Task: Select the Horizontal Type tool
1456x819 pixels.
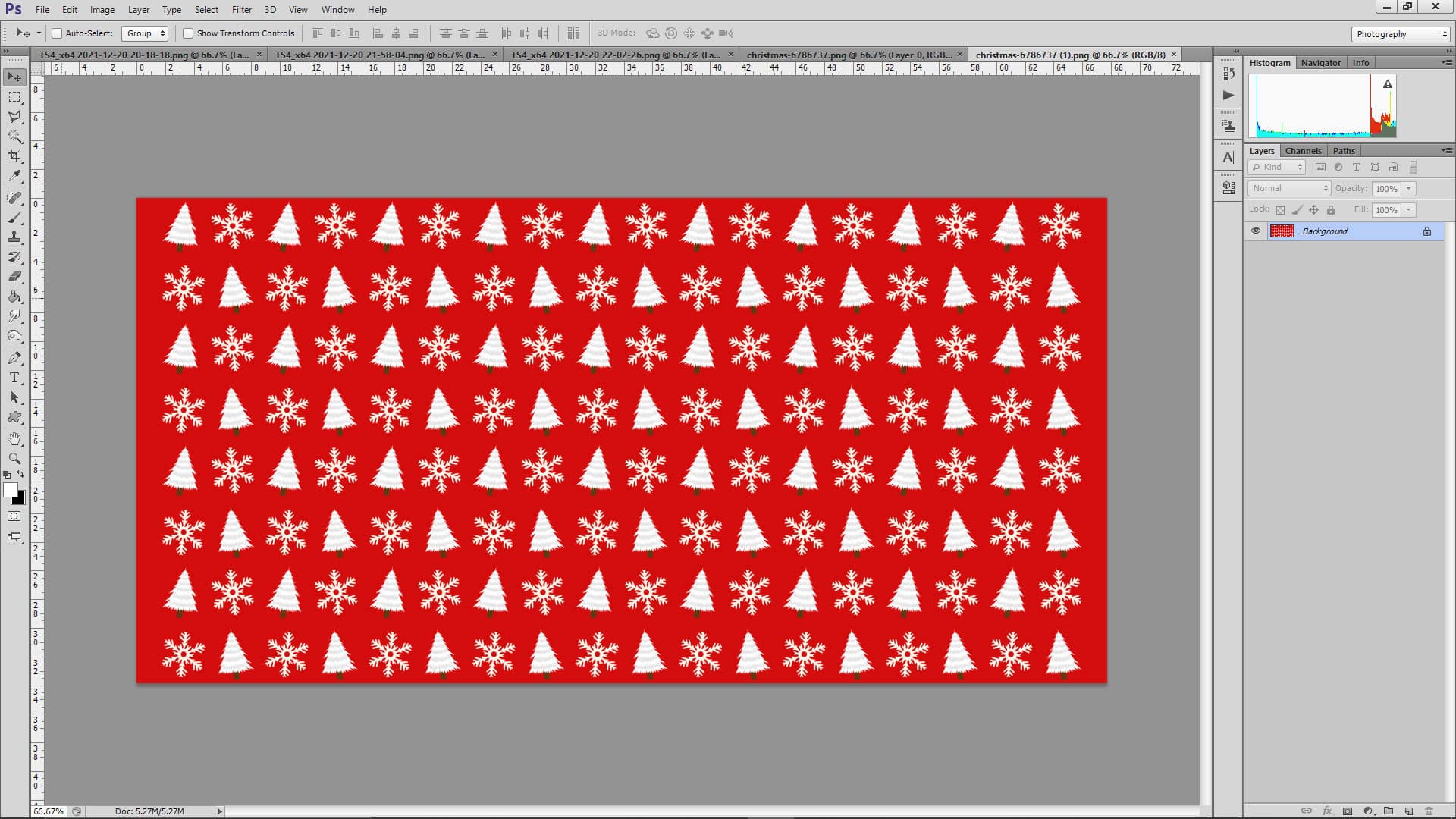Action: click(x=14, y=378)
